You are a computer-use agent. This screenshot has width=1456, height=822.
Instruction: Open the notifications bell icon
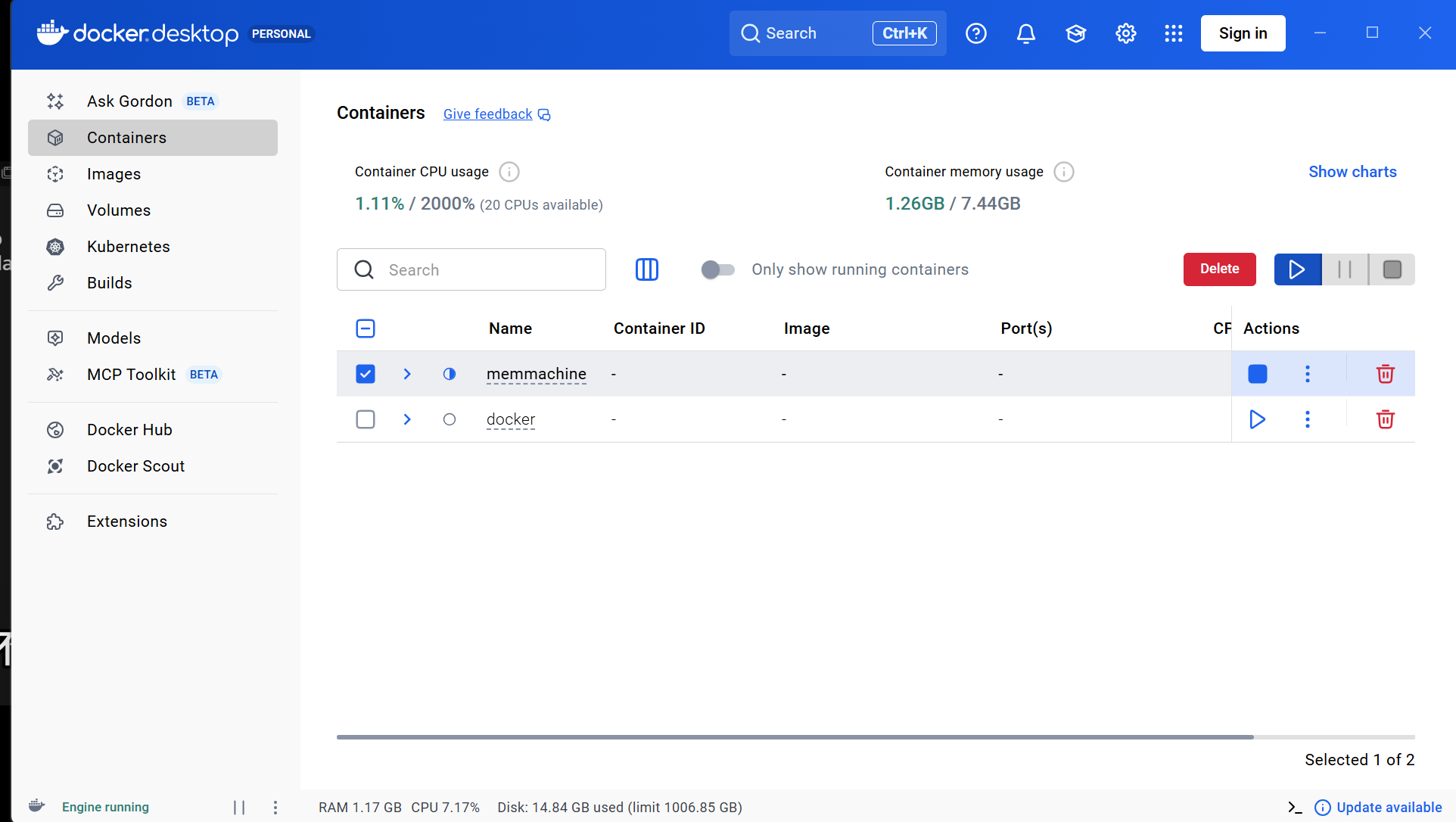[x=1025, y=33]
